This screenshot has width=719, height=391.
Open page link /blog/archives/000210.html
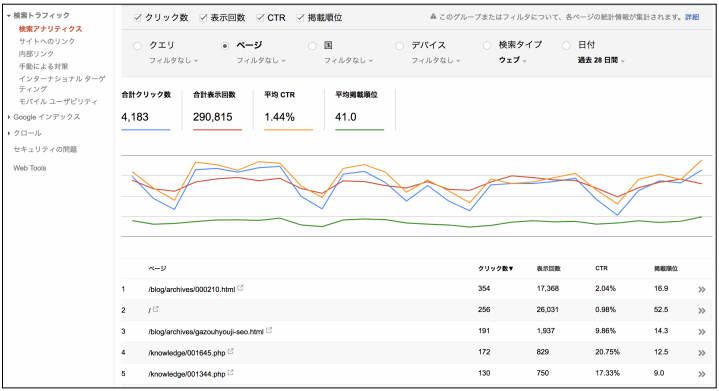click(x=192, y=289)
